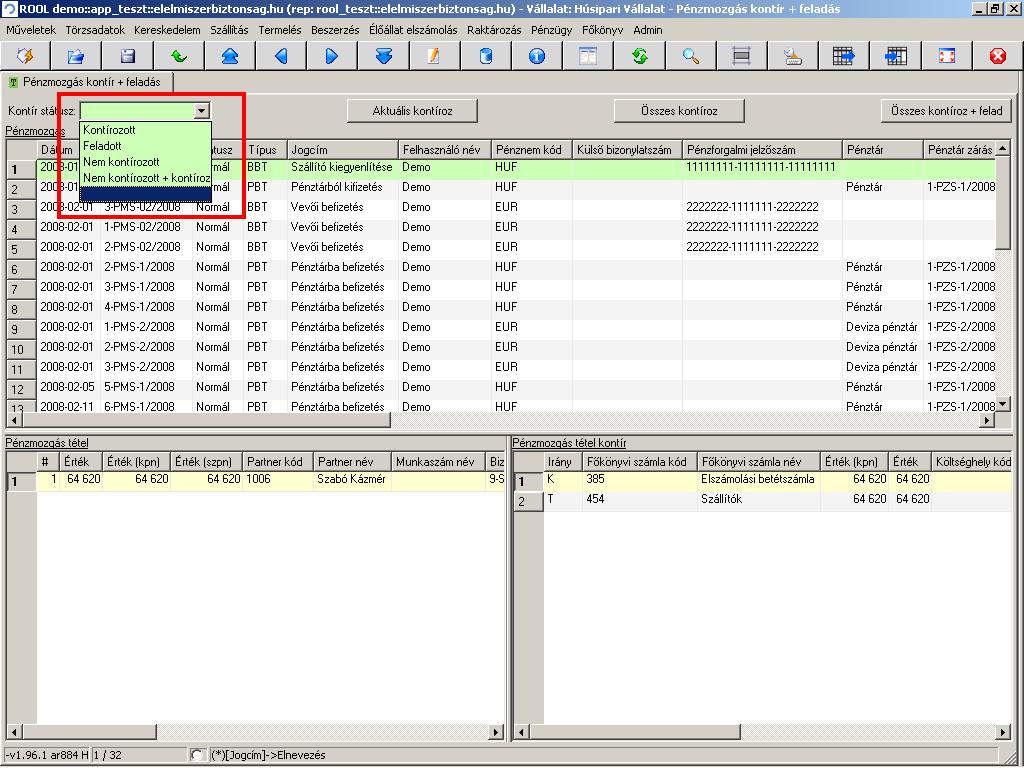Click the Szállítók account name cell
The height and width of the screenshot is (768, 1024).
[x=758, y=499]
